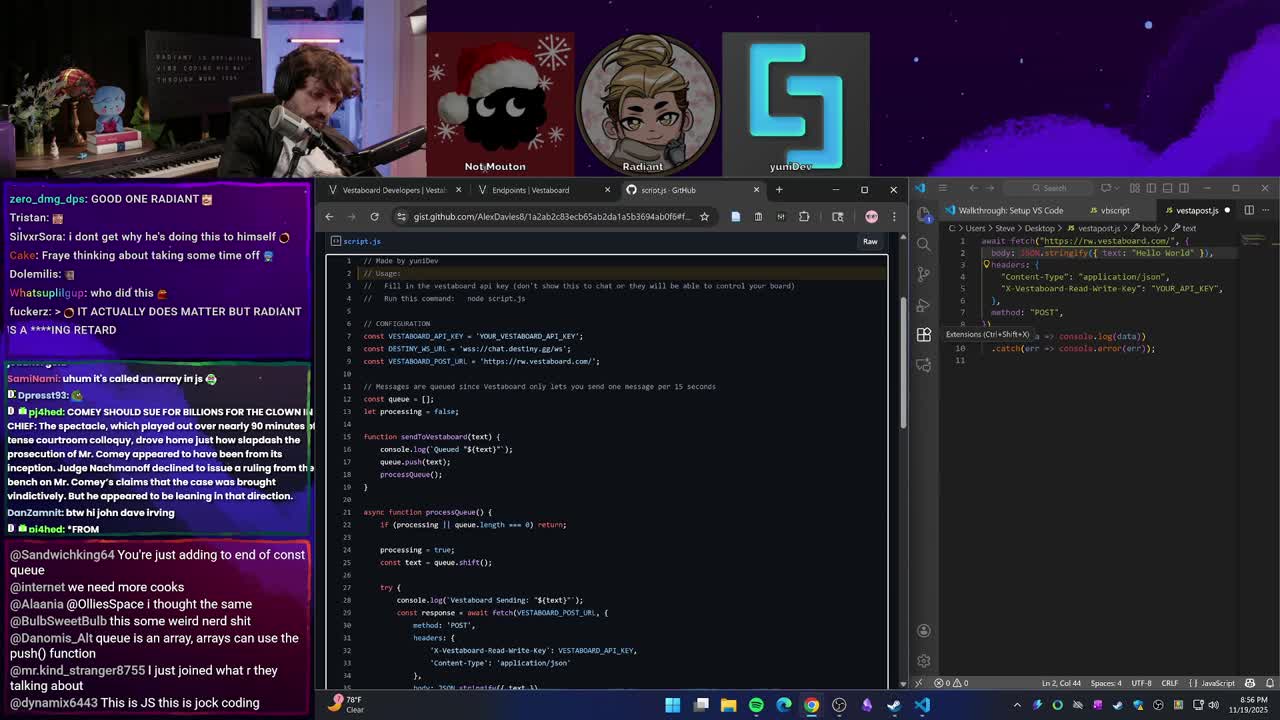
Task: Open the JavaScript language mode picker
Action: click(1217, 683)
